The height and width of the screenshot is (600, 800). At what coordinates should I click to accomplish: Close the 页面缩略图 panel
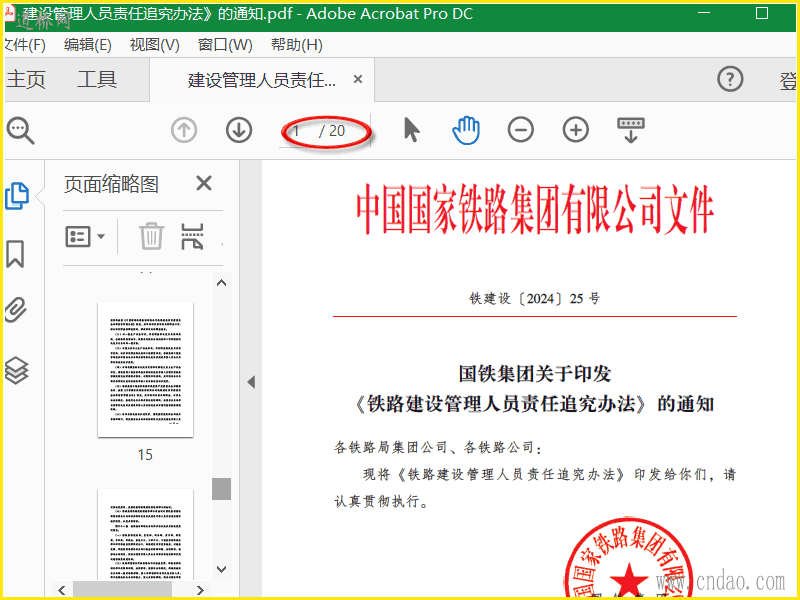click(204, 183)
